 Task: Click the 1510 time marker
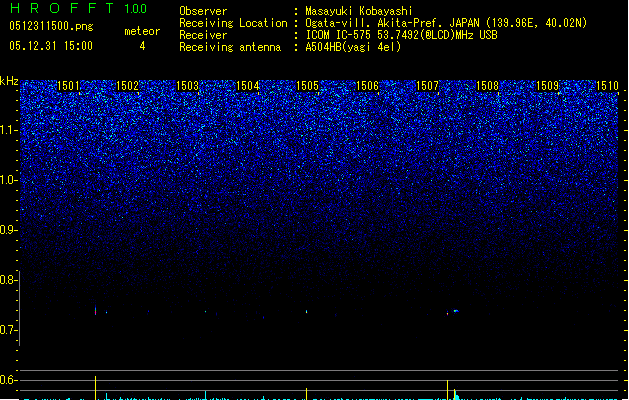(607, 86)
